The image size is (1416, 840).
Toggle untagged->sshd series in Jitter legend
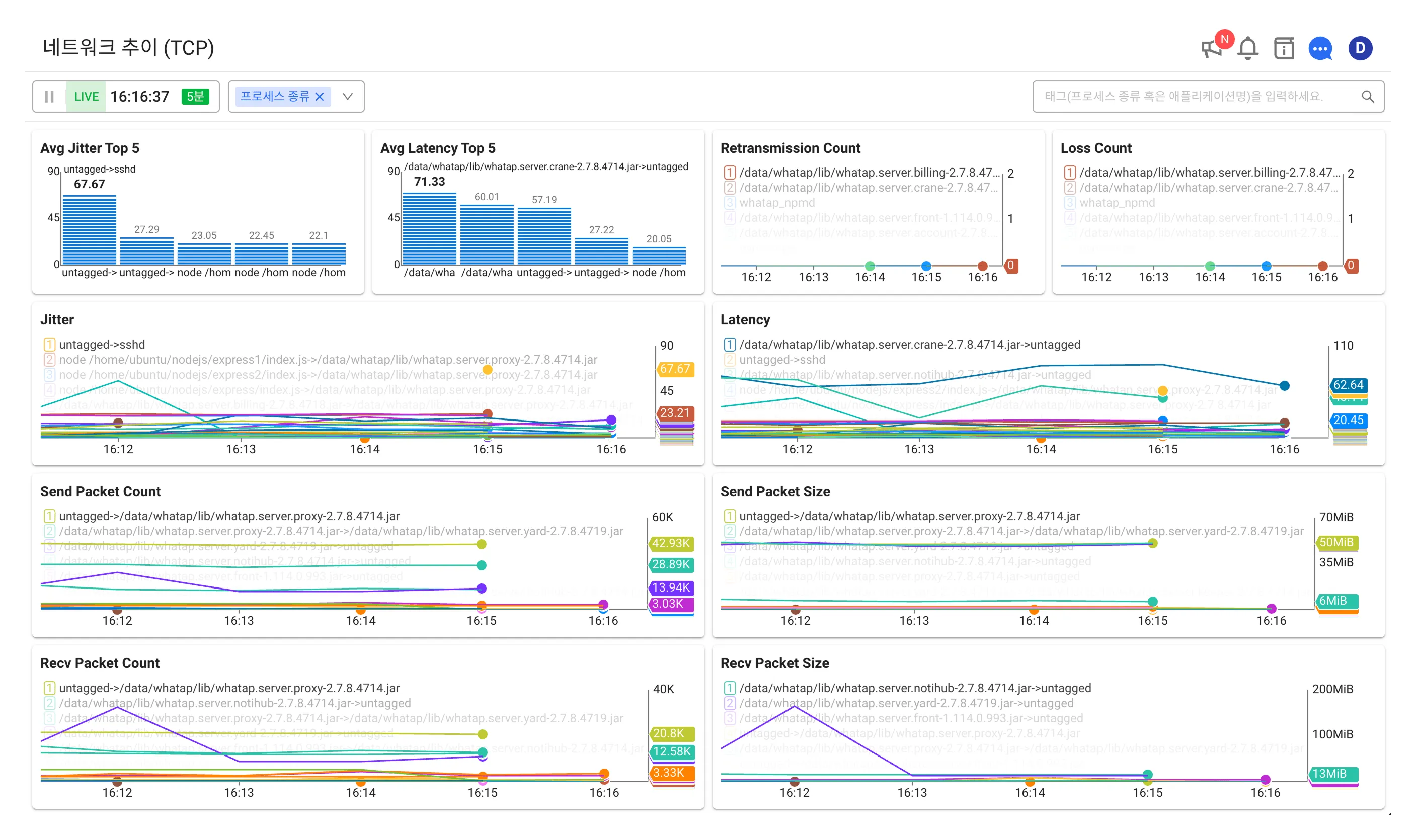pyautogui.click(x=102, y=344)
